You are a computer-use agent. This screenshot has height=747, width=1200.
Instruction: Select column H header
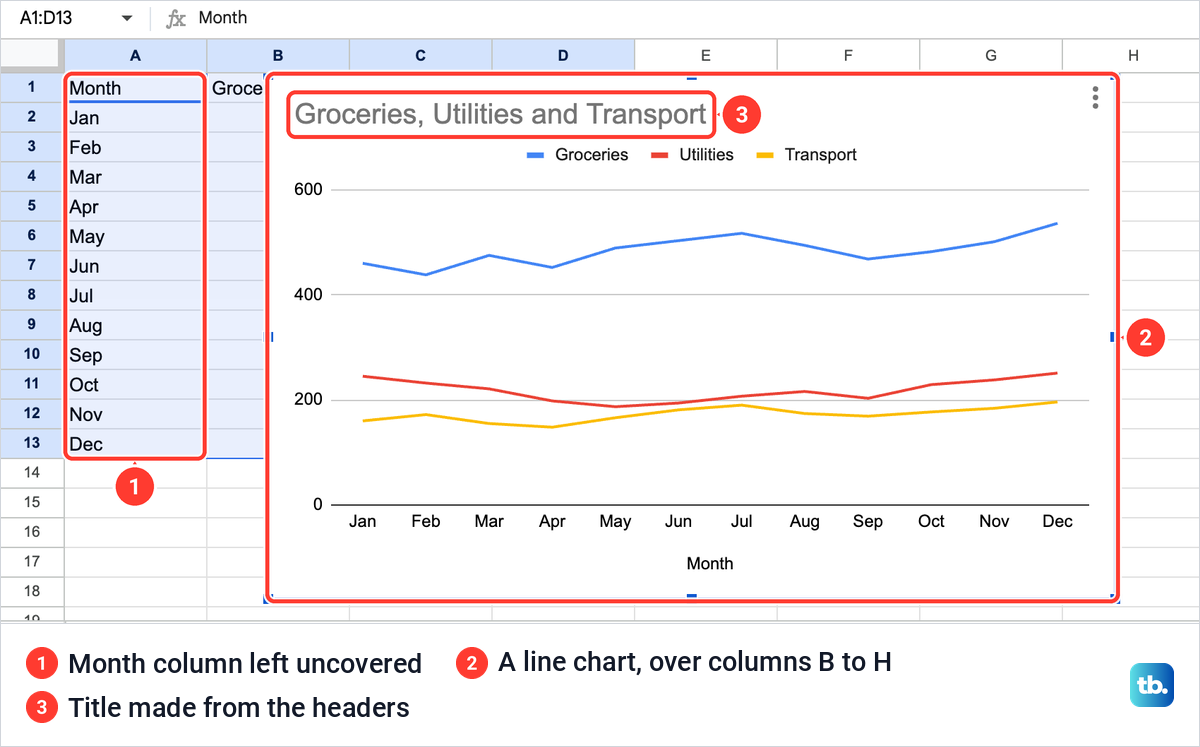pos(1132,56)
